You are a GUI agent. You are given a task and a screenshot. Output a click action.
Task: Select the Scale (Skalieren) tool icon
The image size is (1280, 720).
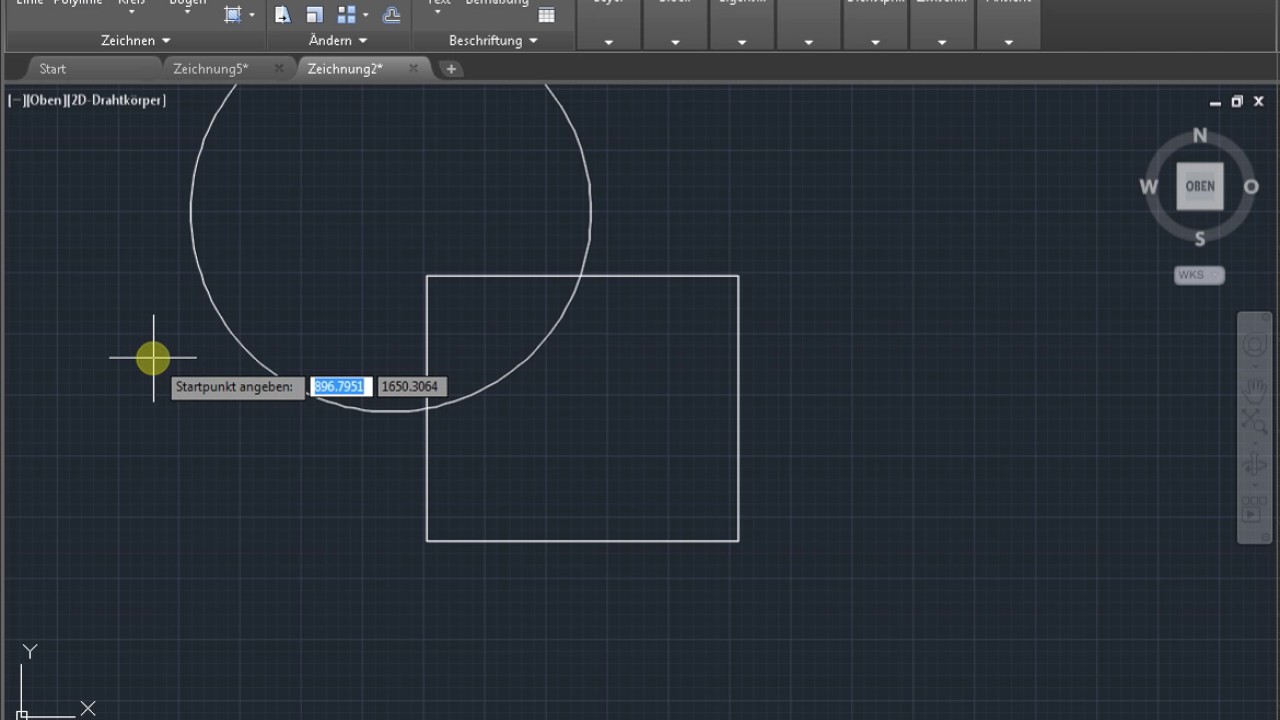tap(314, 14)
